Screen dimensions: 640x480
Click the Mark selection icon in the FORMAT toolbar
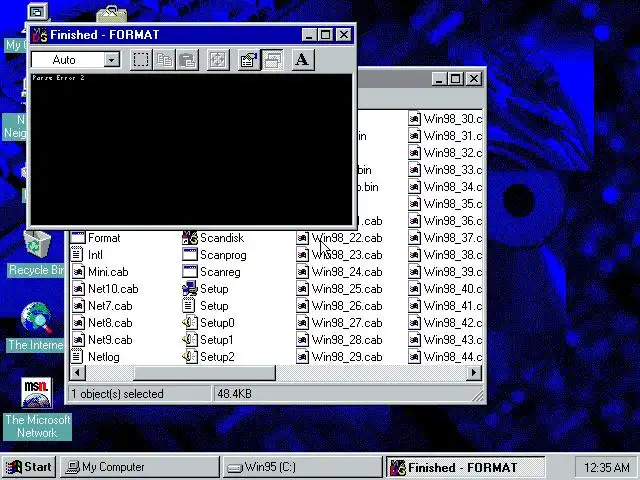(x=141, y=60)
